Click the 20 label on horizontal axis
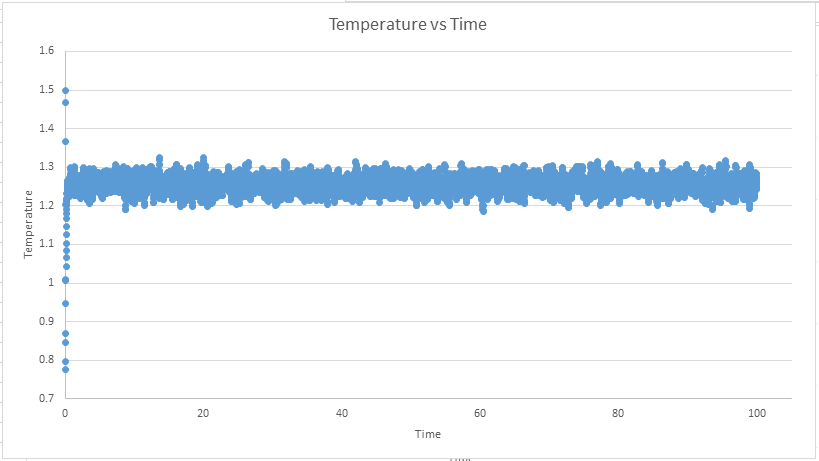 coord(204,413)
